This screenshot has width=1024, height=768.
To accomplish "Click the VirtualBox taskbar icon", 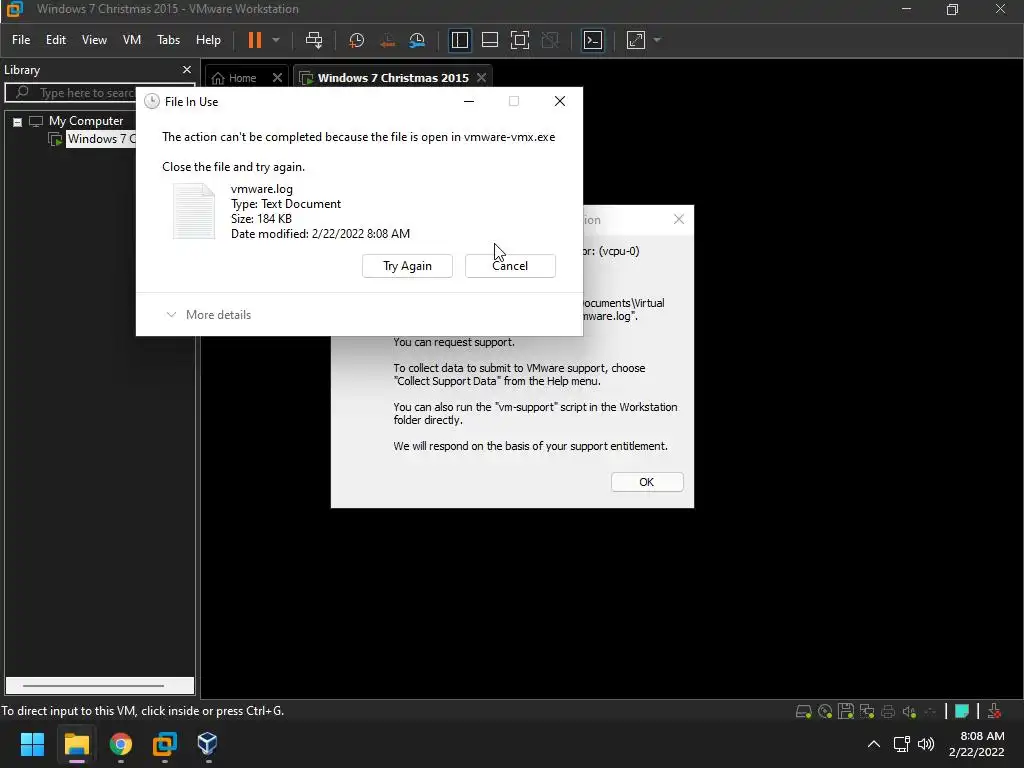I will pos(208,744).
